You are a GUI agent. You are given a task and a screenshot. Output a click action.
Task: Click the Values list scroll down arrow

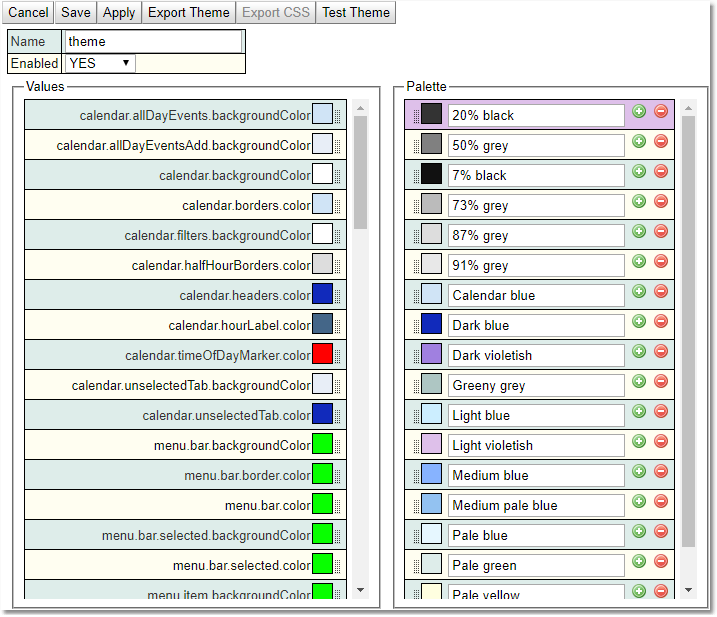tap(360, 591)
